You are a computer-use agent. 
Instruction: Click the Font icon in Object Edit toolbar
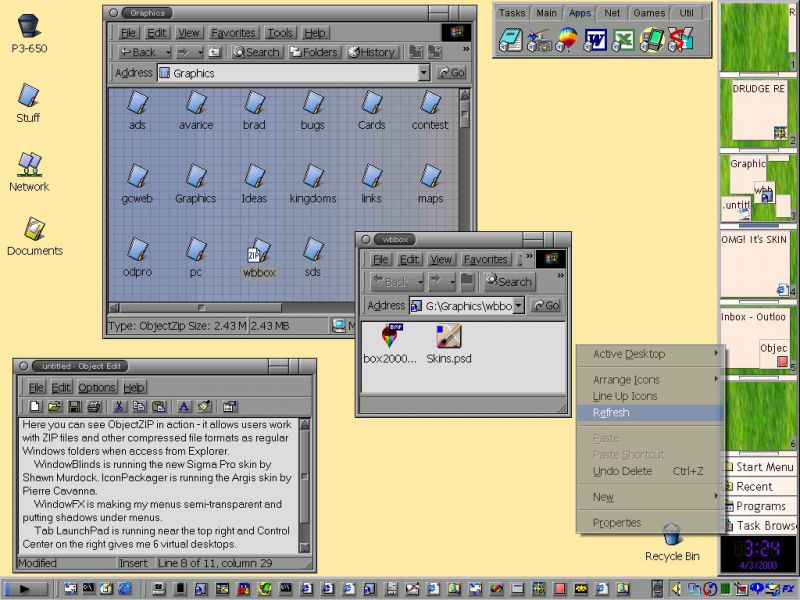[184, 406]
